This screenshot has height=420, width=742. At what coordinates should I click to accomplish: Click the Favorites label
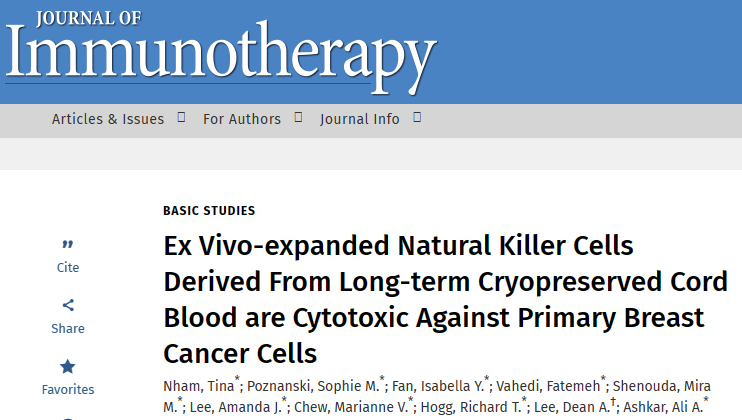68,390
